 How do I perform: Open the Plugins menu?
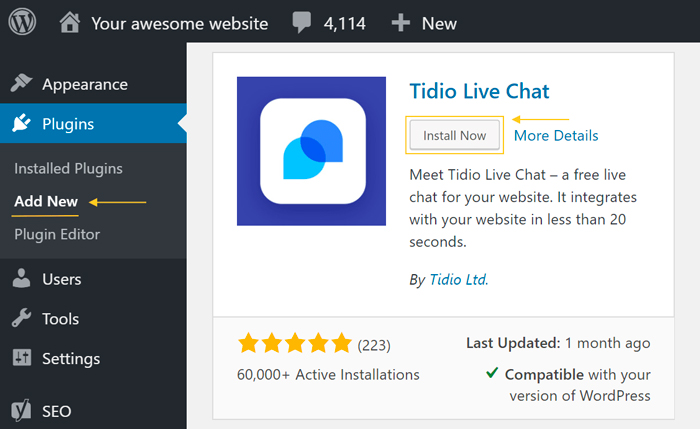click(93, 123)
